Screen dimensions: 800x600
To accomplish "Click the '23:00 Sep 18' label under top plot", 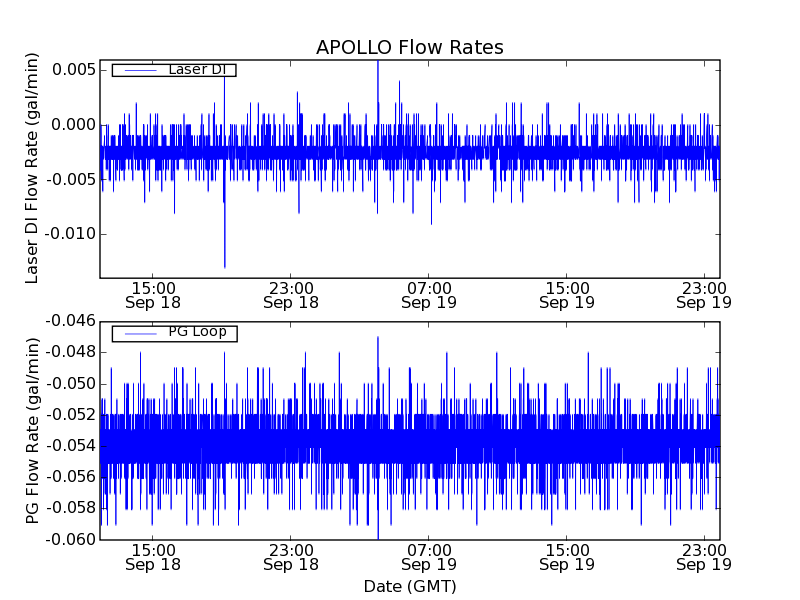I will pos(291,295).
